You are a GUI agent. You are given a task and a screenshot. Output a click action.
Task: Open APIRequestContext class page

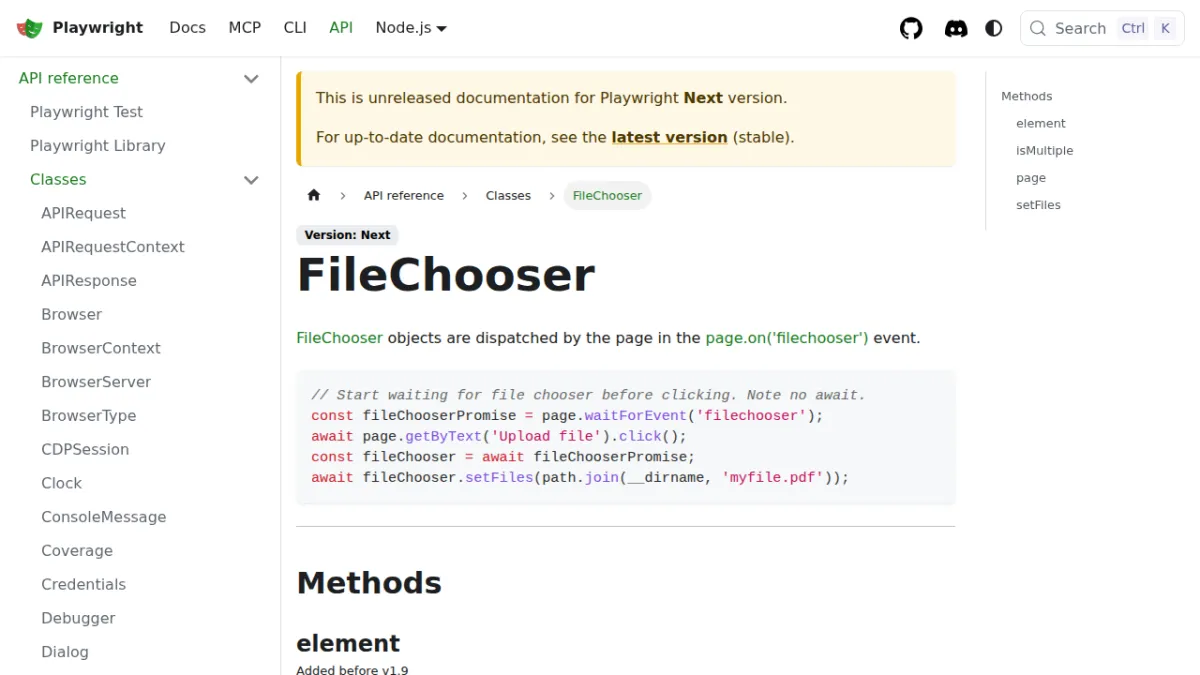[113, 247]
